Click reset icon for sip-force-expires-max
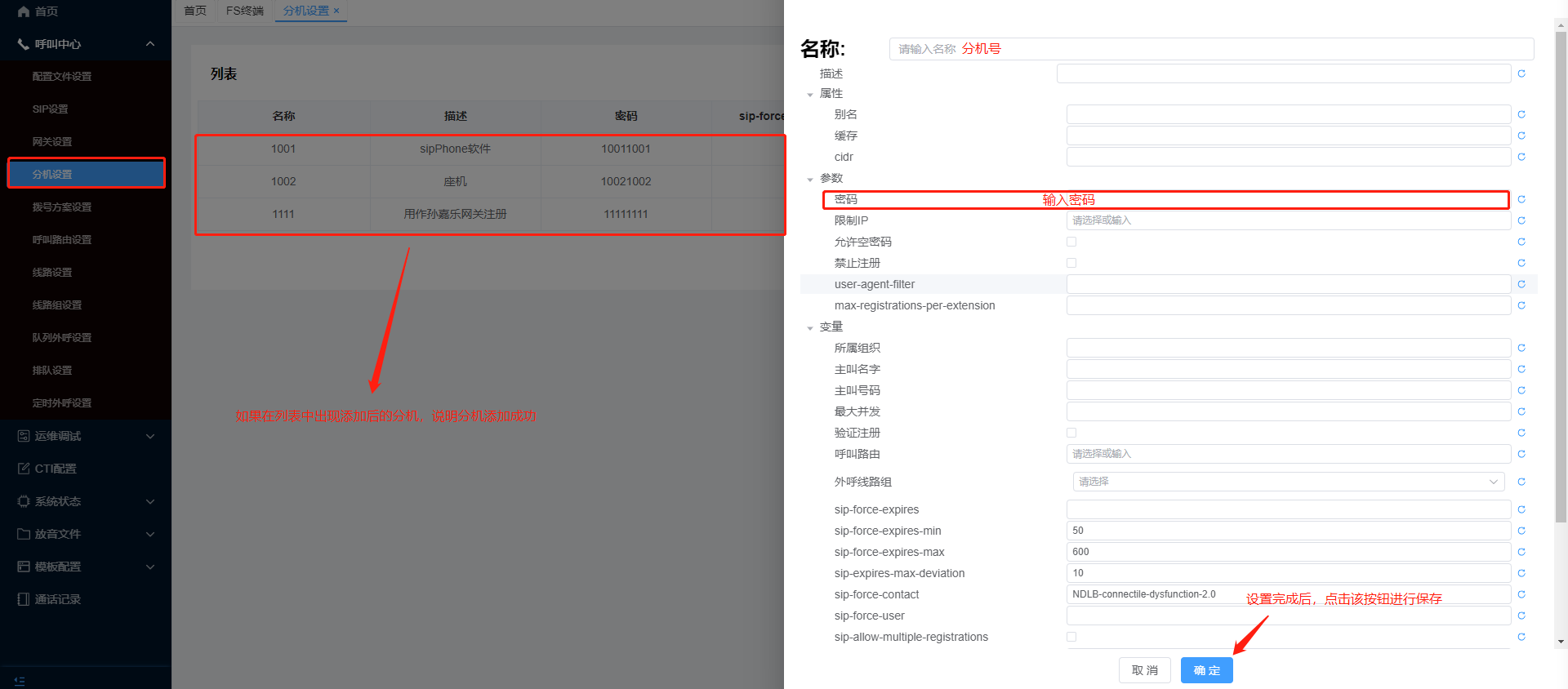1568x689 pixels. [x=1521, y=552]
